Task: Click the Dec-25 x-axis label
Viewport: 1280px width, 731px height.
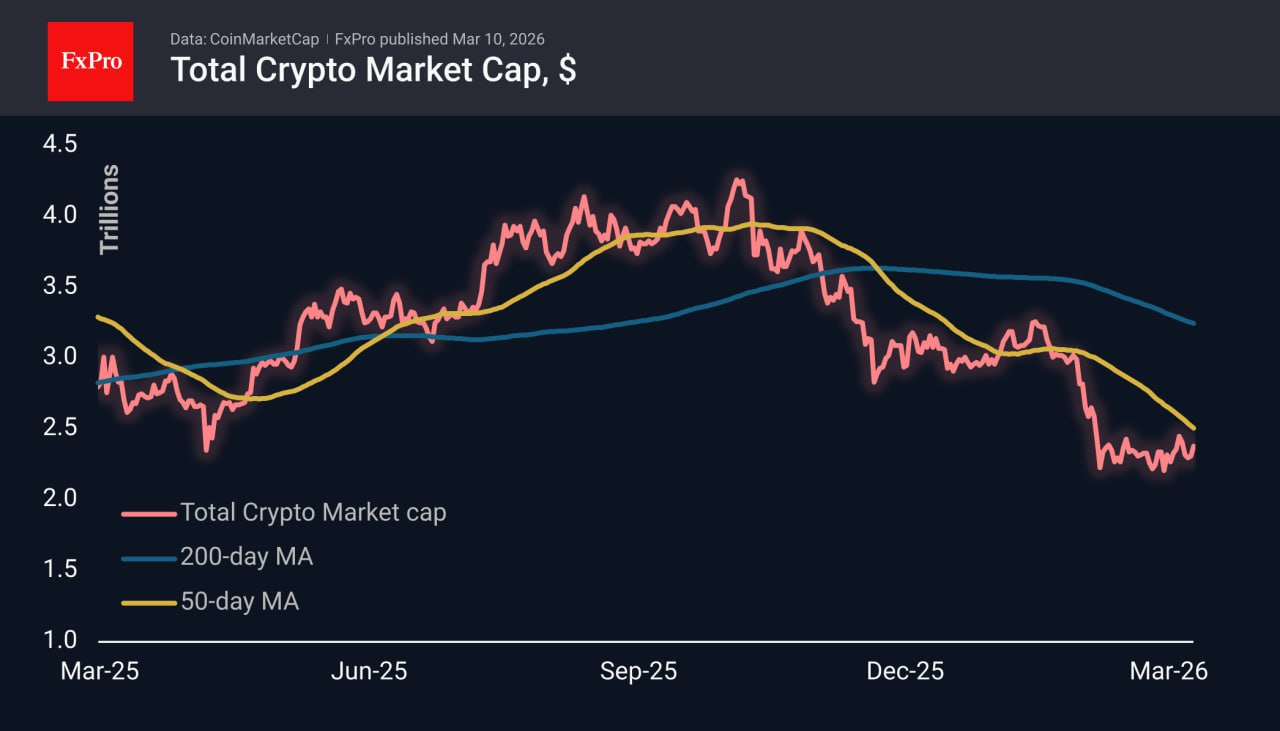Action: 905,672
